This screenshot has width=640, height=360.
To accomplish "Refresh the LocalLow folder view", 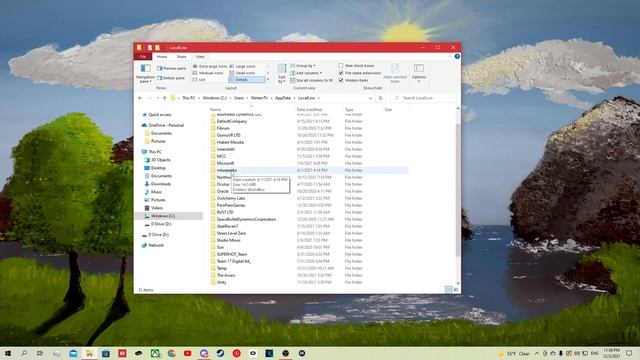I will click(x=380, y=98).
